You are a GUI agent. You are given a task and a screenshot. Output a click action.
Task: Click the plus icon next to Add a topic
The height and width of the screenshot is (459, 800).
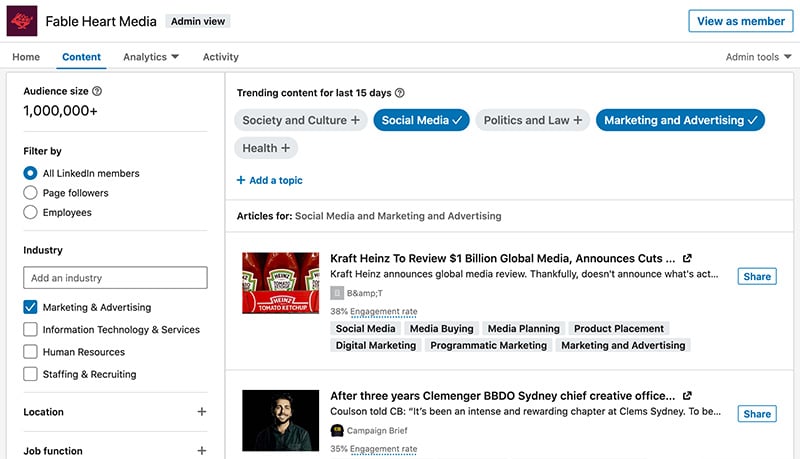(241, 180)
